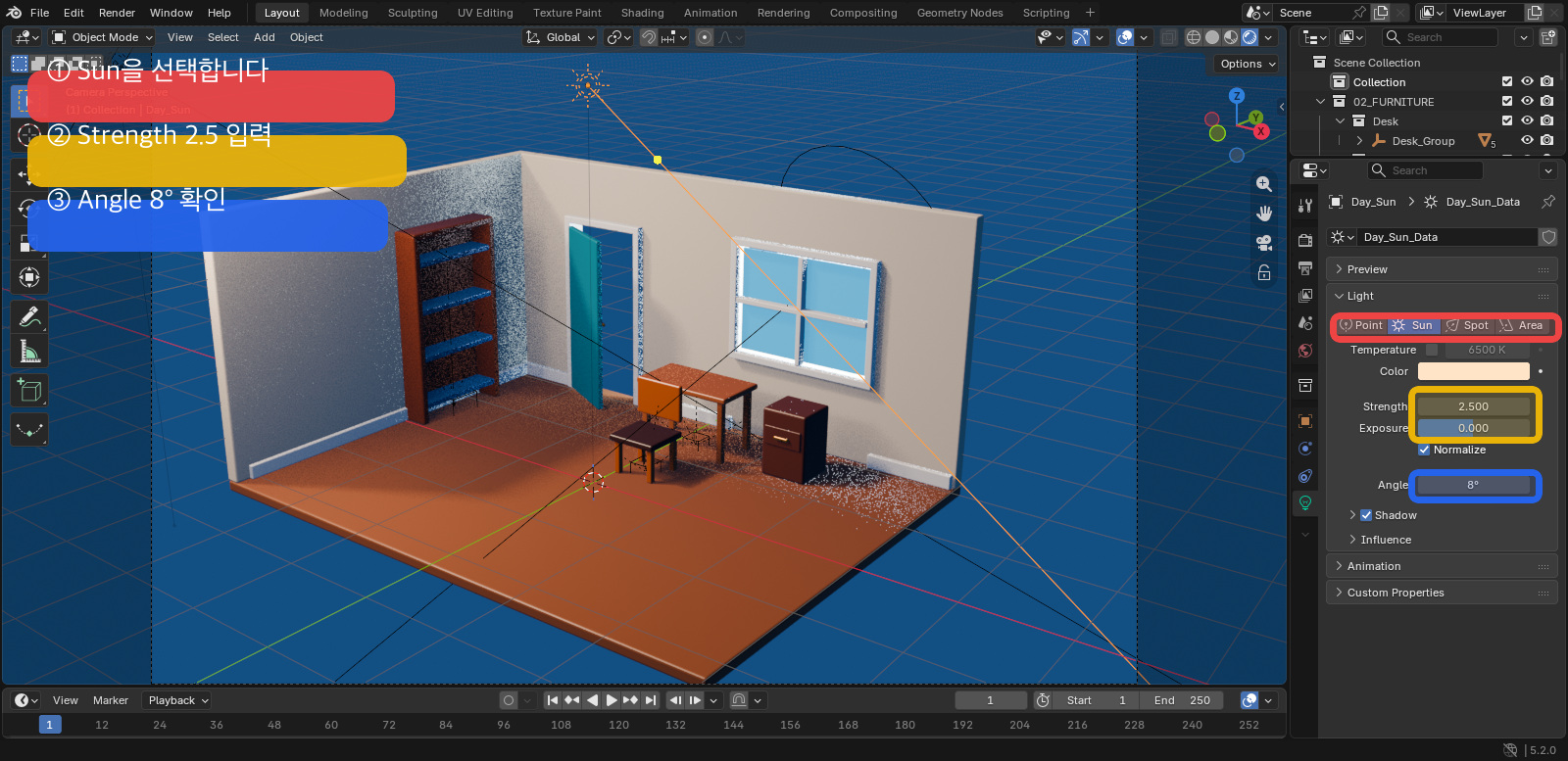Select the Measure tool
This screenshot has width=1568, height=761.
29,352
